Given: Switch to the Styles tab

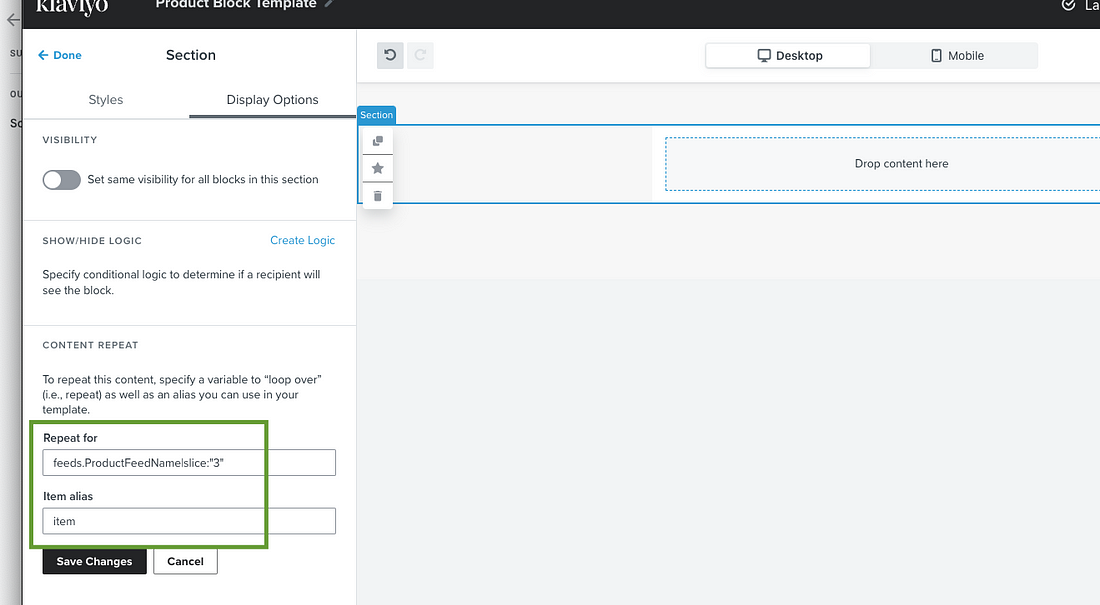Looking at the screenshot, I should pyautogui.click(x=105, y=100).
